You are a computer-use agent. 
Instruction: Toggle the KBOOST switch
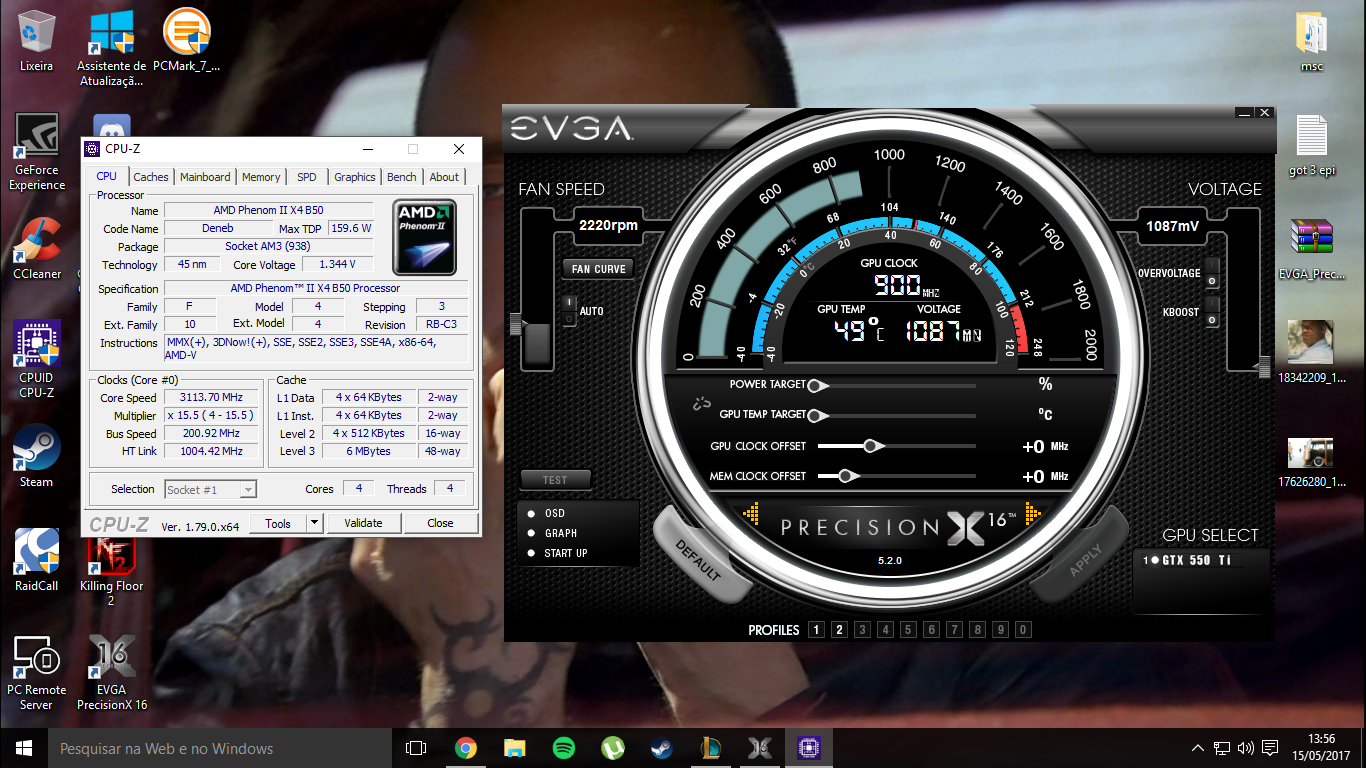1211,312
